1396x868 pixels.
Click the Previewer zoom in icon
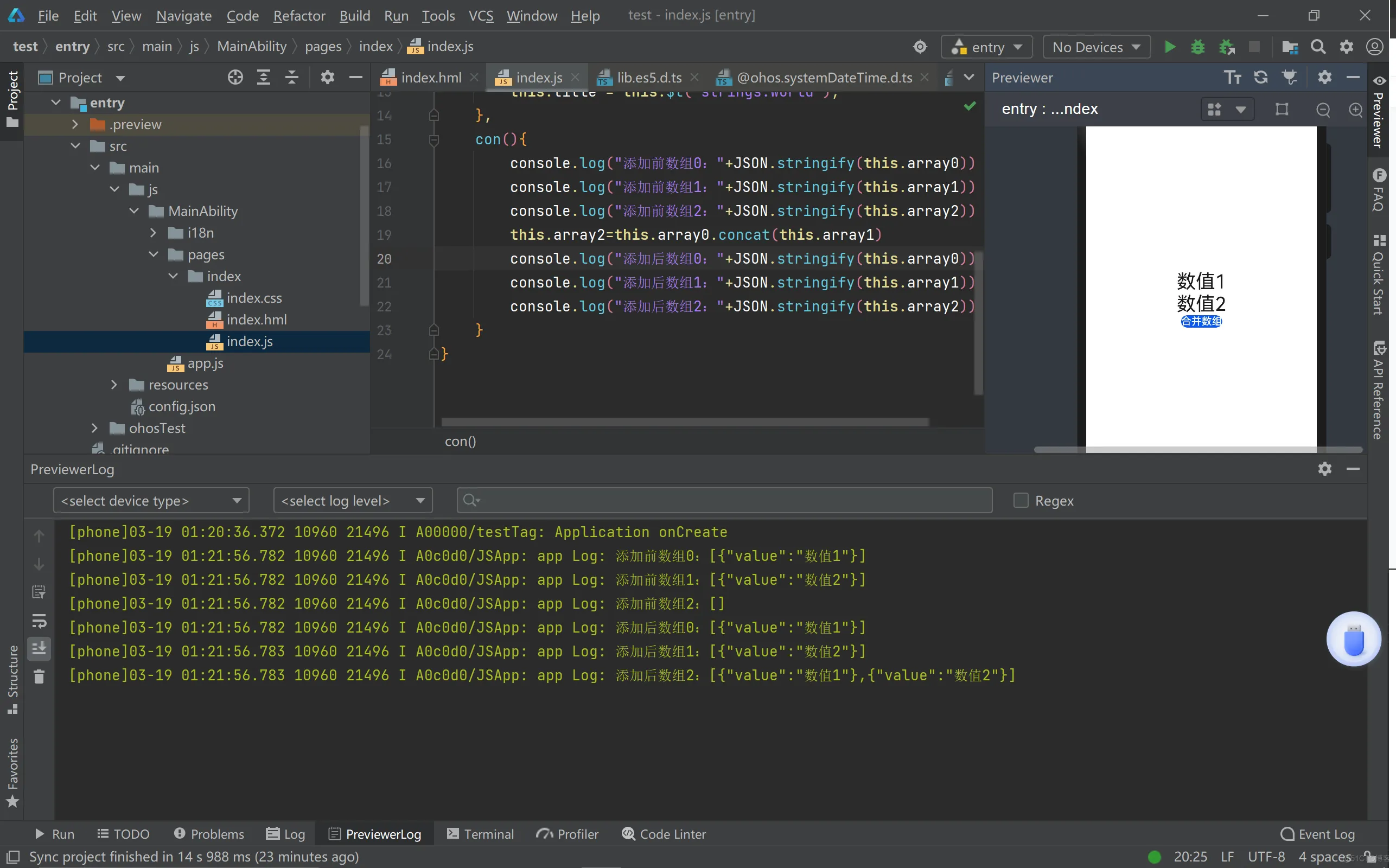click(1356, 110)
